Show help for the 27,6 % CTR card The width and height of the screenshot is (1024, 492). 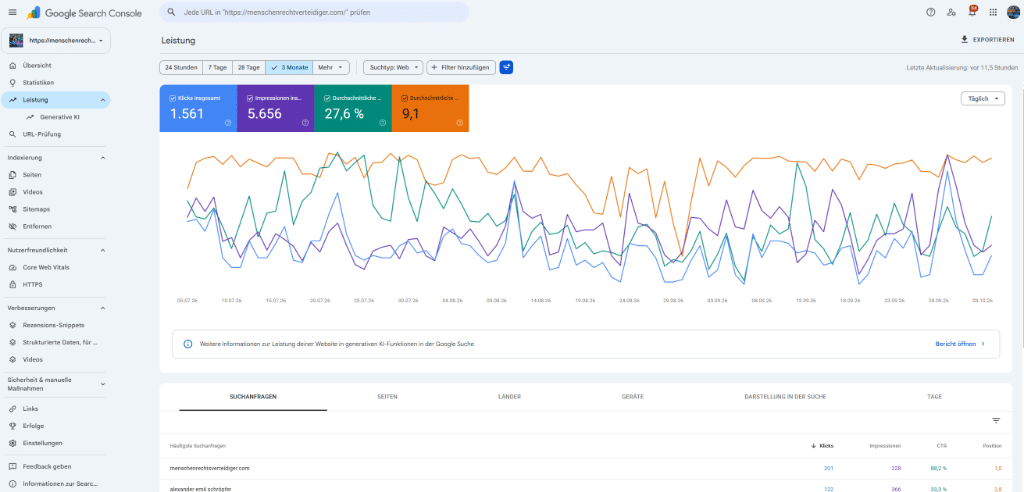pos(383,122)
